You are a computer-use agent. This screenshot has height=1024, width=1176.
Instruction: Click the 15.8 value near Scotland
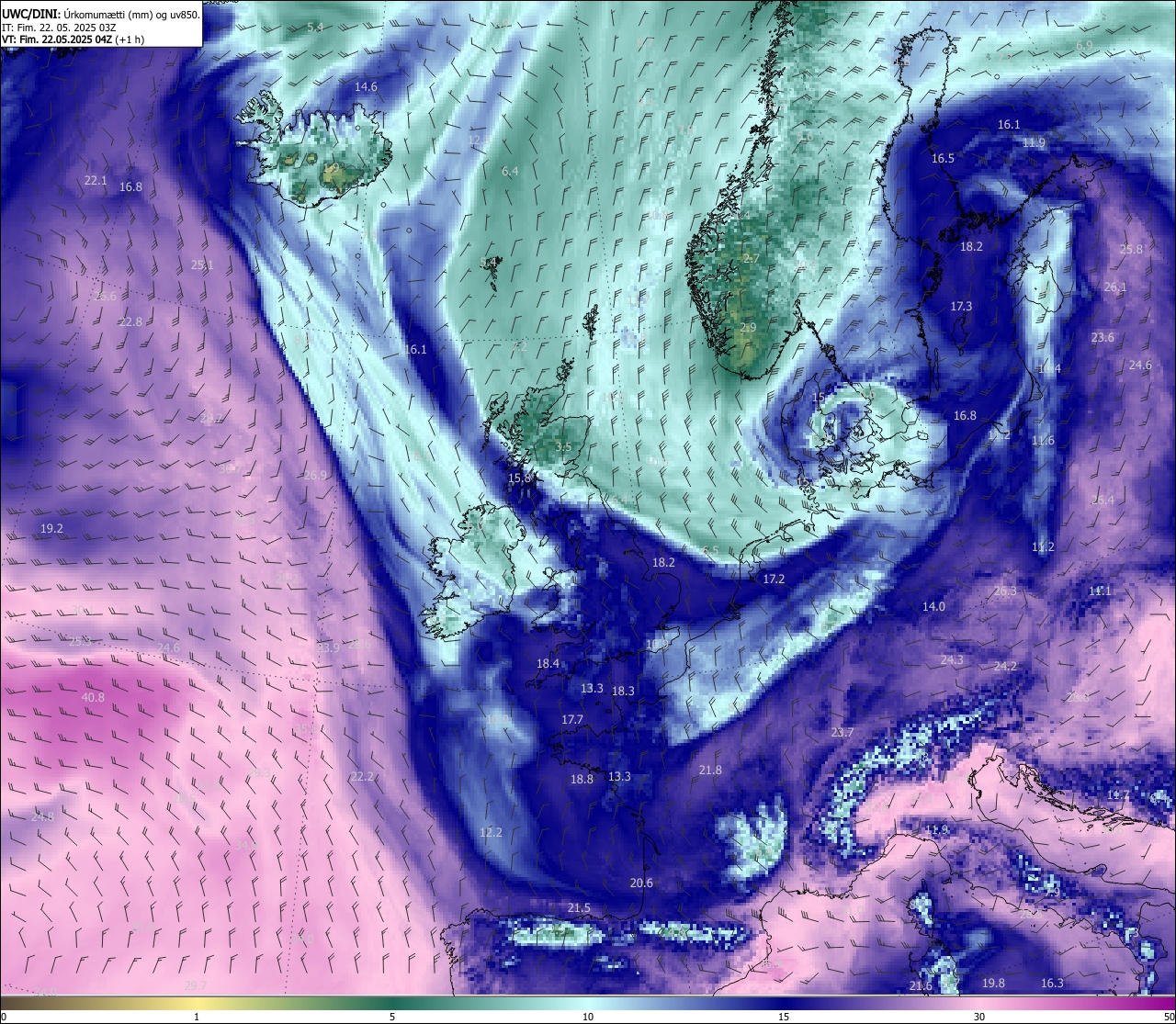pyautogui.click(x=520, y=478)
